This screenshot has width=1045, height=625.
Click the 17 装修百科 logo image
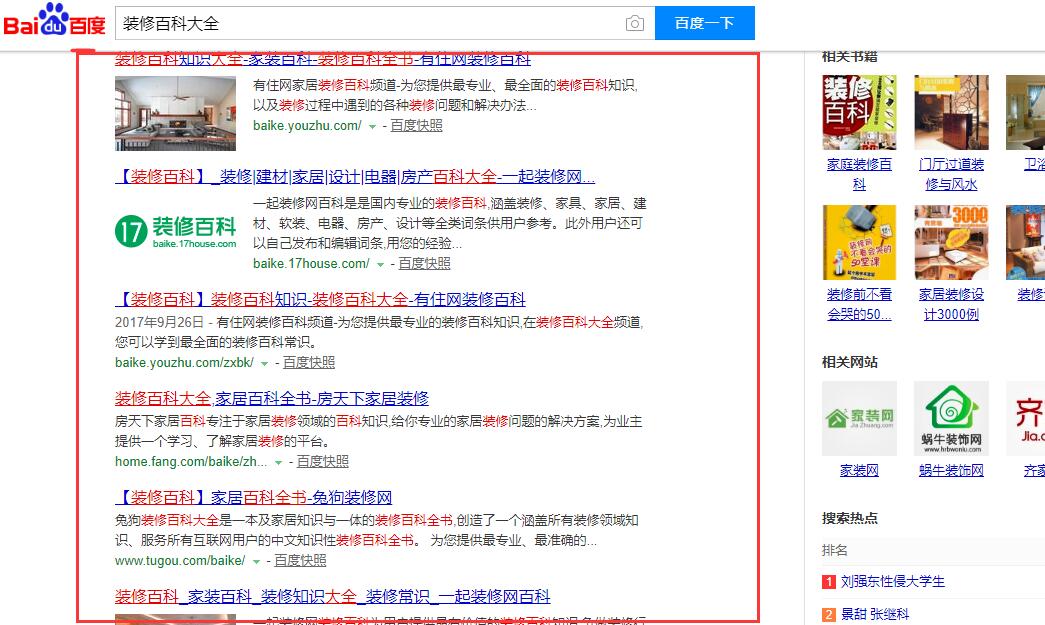(x=175, y=231)
